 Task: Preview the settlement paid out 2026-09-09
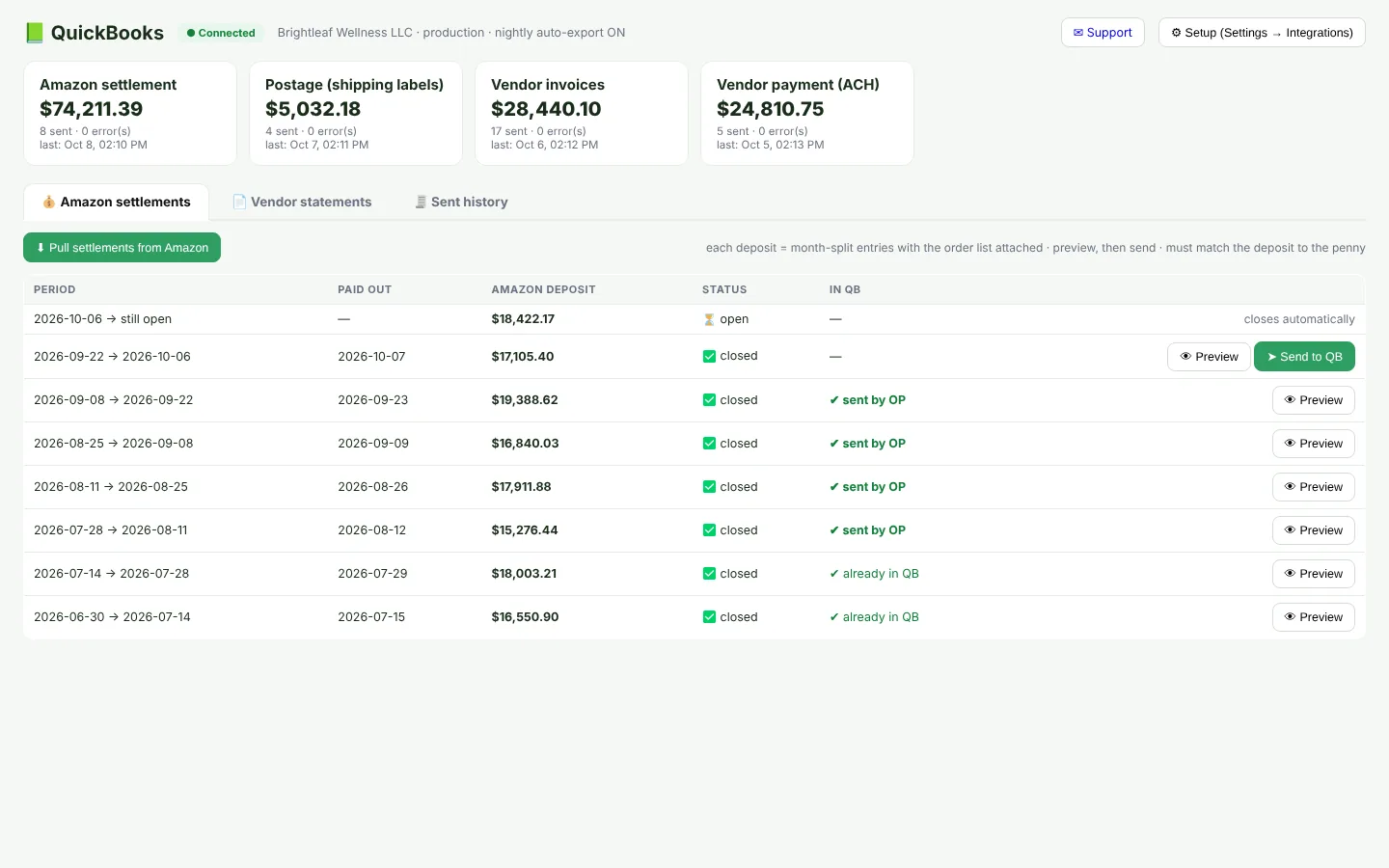click(x=1314, y=444)
